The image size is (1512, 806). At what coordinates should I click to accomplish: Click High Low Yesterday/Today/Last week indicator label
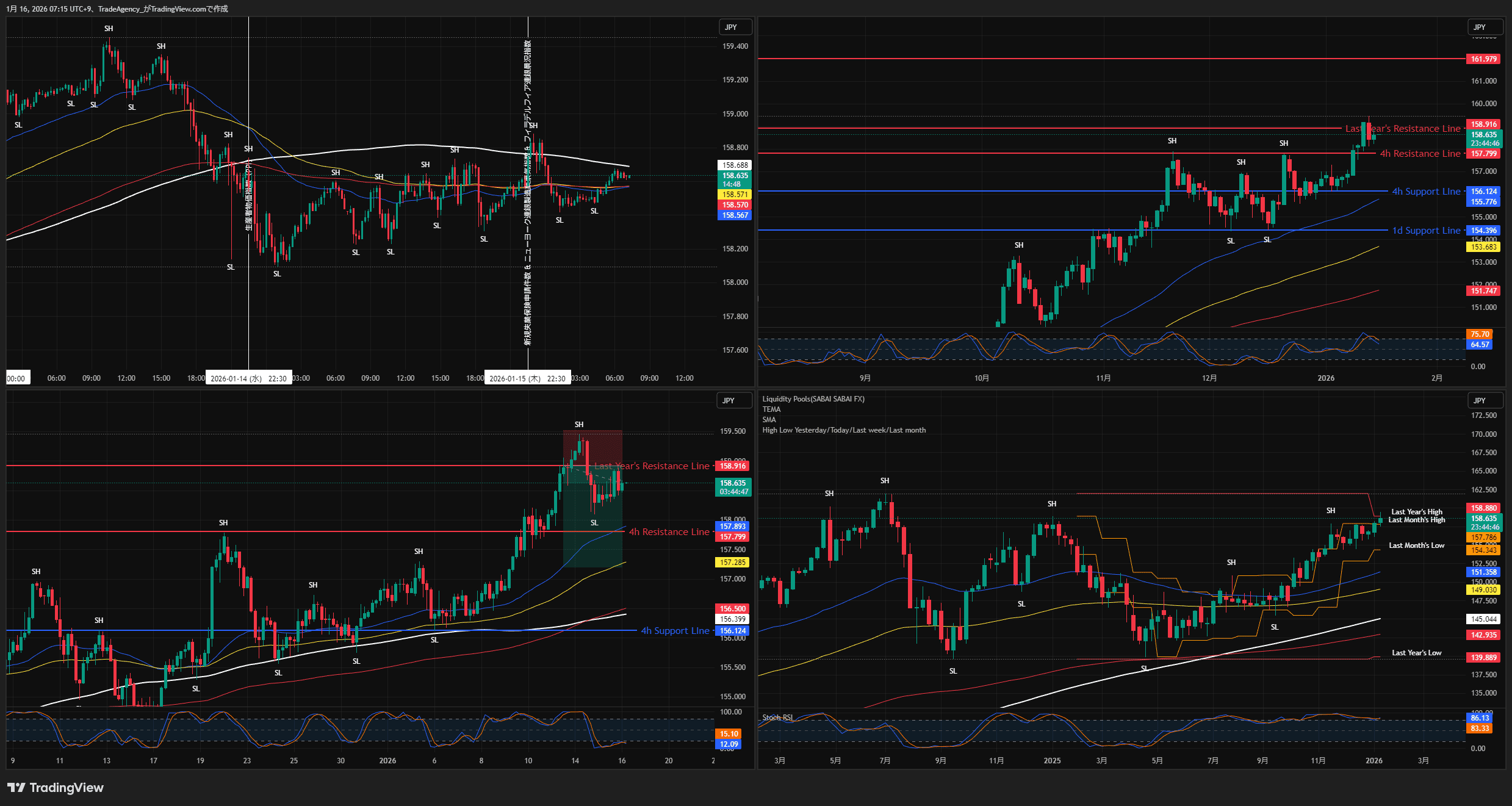843,430
